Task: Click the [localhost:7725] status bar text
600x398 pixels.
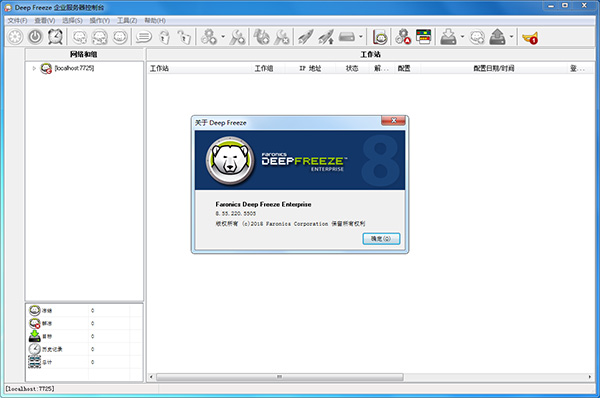Action: click(29, 389)
